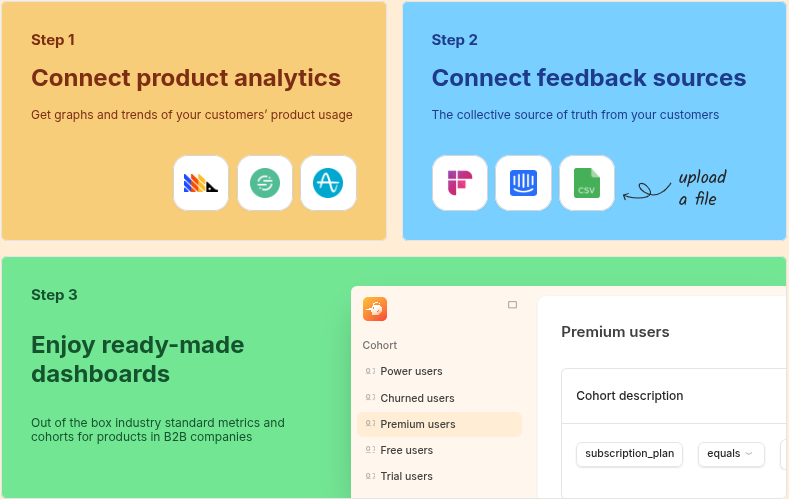
Task: Click the pink feedback source icon
Action: [460, 183]
